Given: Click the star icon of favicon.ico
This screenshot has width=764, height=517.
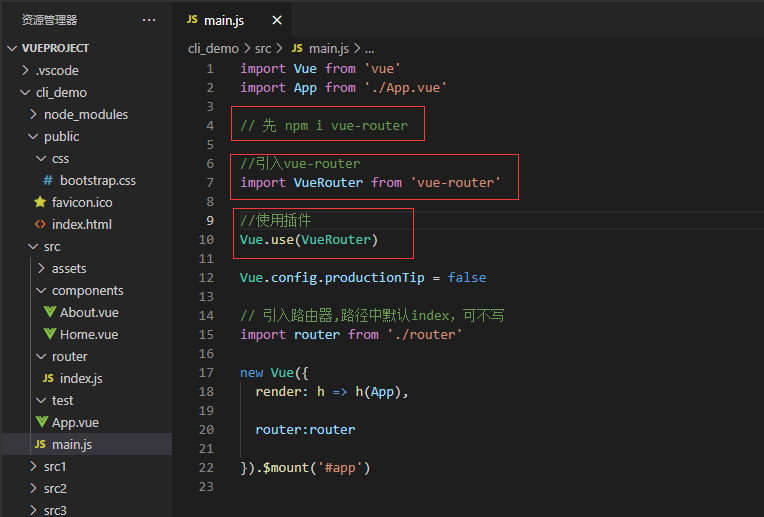Looking at the screenshot, I should (x=40, y=202).
